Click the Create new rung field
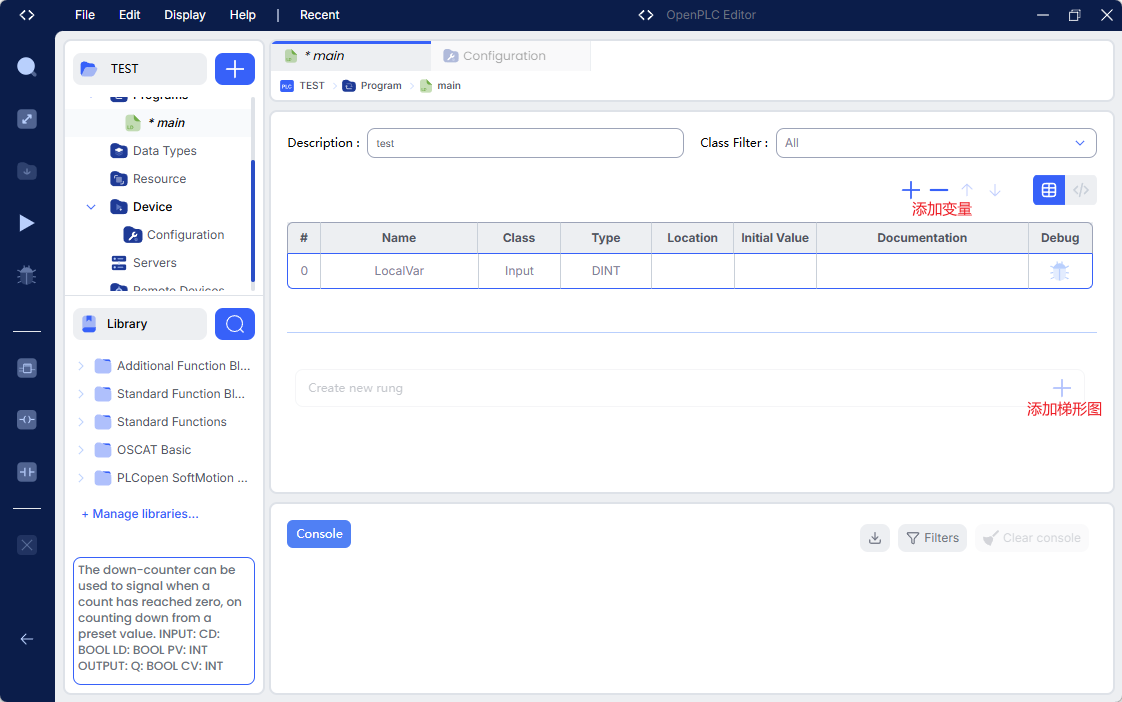Image resolution: width=1122 pixels, height=702 pixels. click(x=690, y=388)
